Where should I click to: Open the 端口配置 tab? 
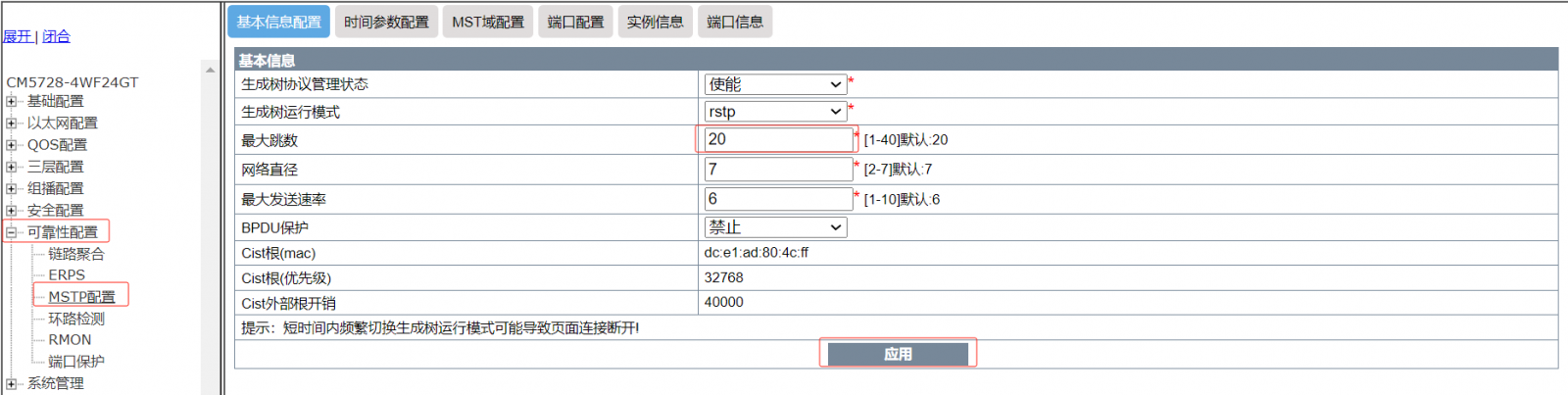click(x=575, y=22)
